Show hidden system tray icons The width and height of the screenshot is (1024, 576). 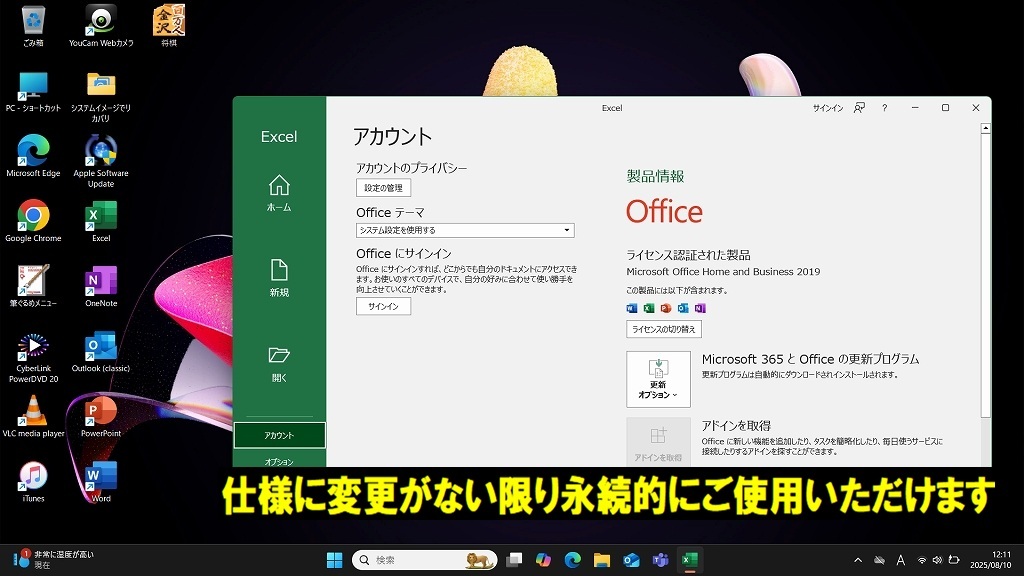(858, 560)
